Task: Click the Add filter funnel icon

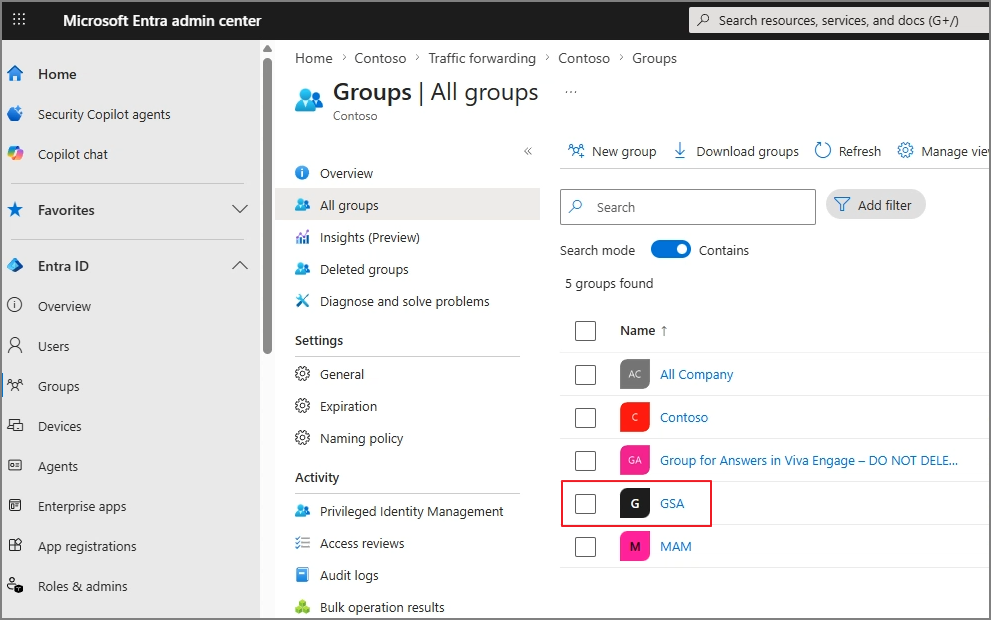Action: [x=842, y=204]
